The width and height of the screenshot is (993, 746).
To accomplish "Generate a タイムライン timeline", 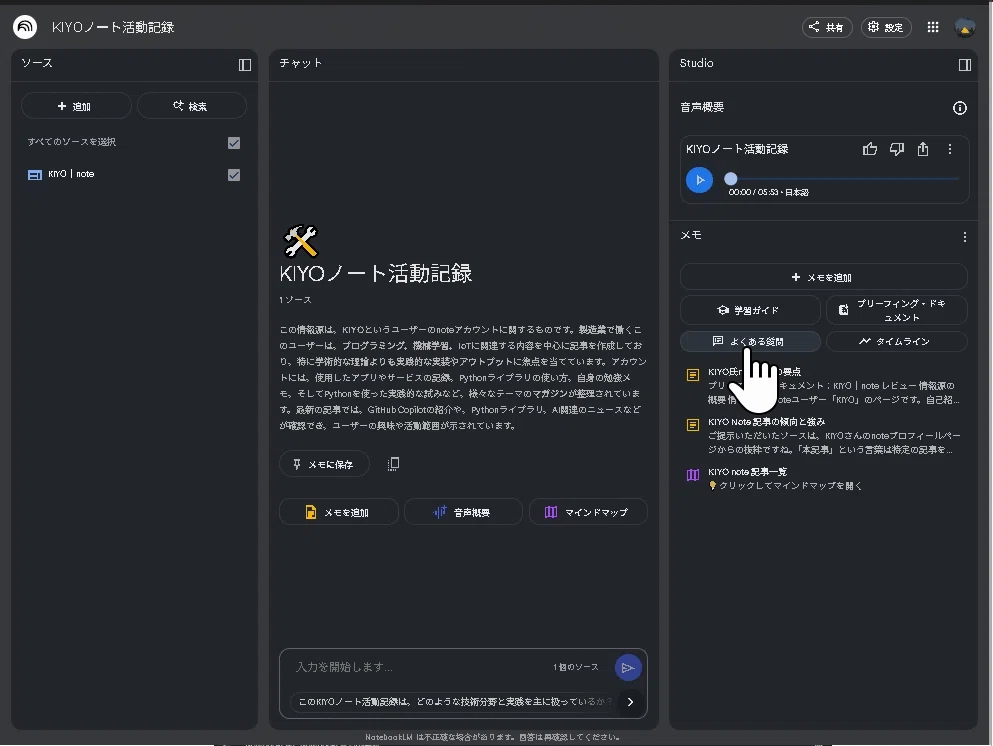I will [x=896, y=341].
